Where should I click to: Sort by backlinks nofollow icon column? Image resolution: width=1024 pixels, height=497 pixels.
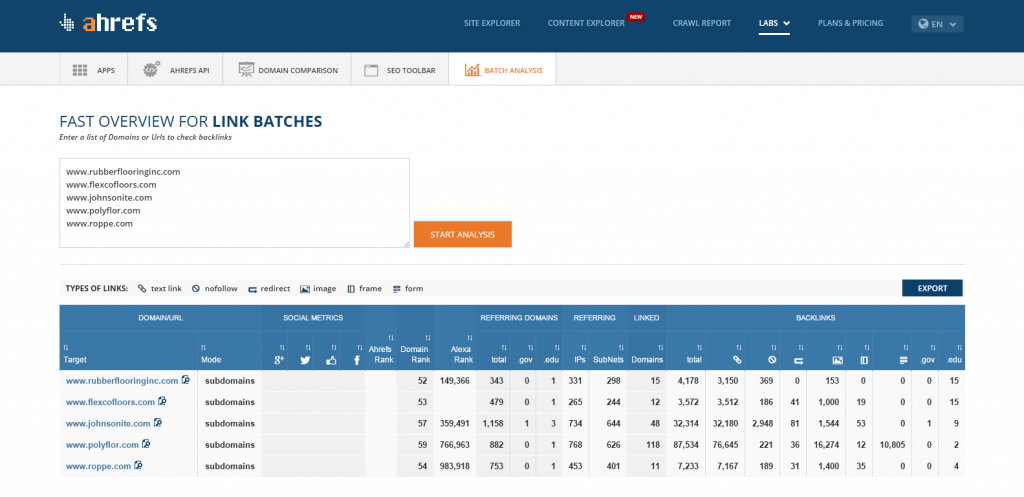(772, 360)
